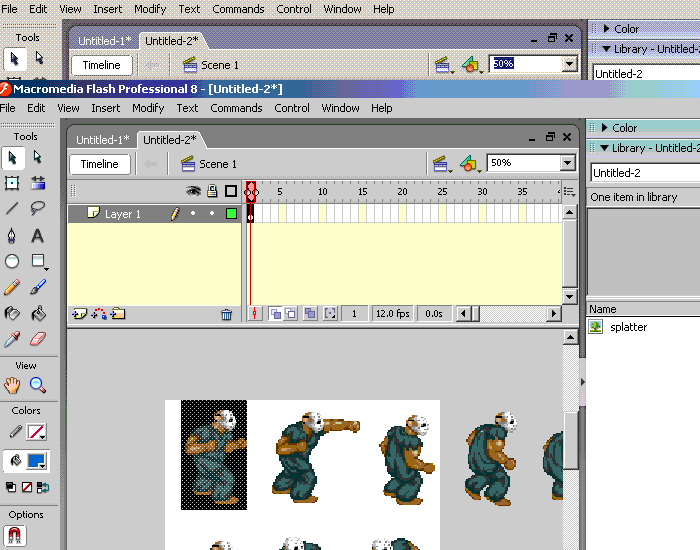Click the Edit Scene clapperboard icon
The image size is (700, 550).
tap(442, 164)
